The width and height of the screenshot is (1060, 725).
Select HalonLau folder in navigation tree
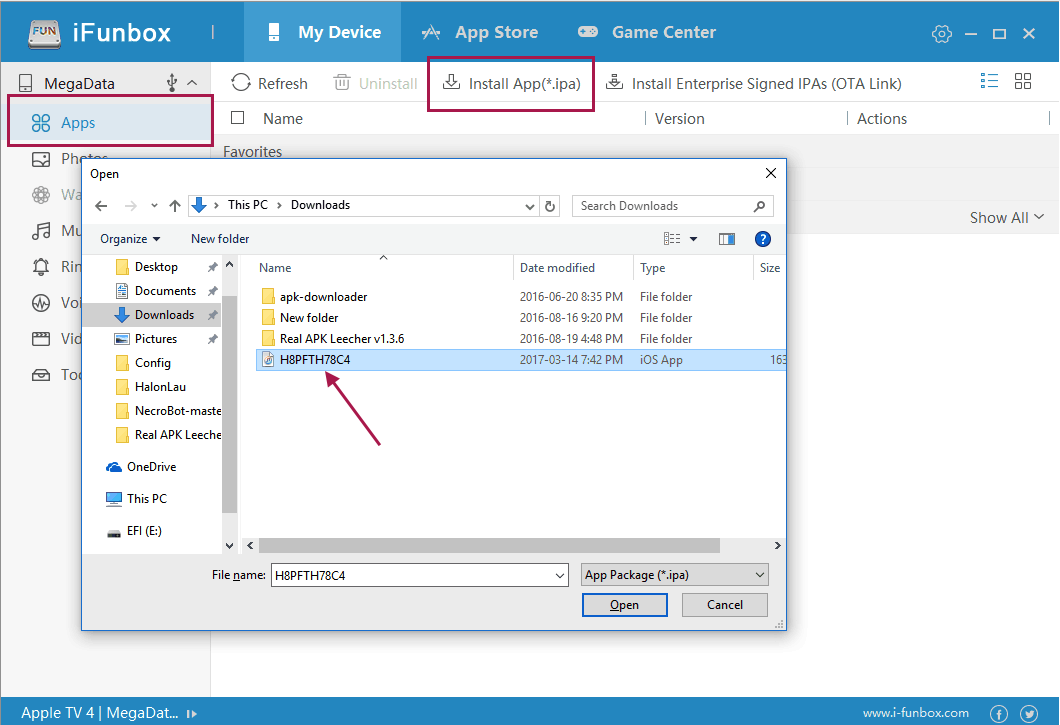pyautogui.click(x=160, y=387)
